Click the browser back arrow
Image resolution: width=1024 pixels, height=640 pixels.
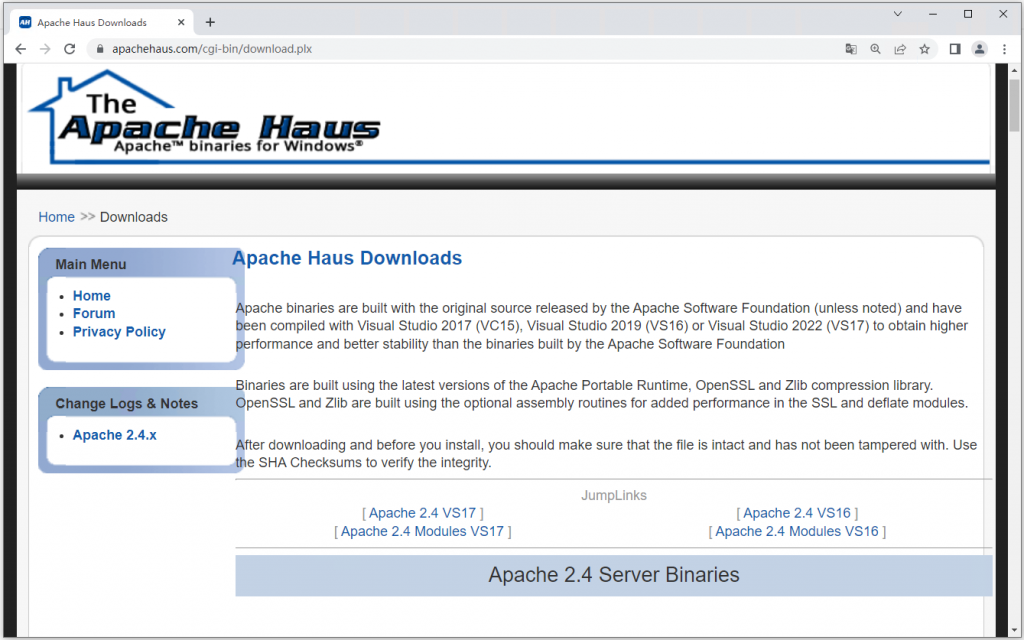(x=20, y=49)
